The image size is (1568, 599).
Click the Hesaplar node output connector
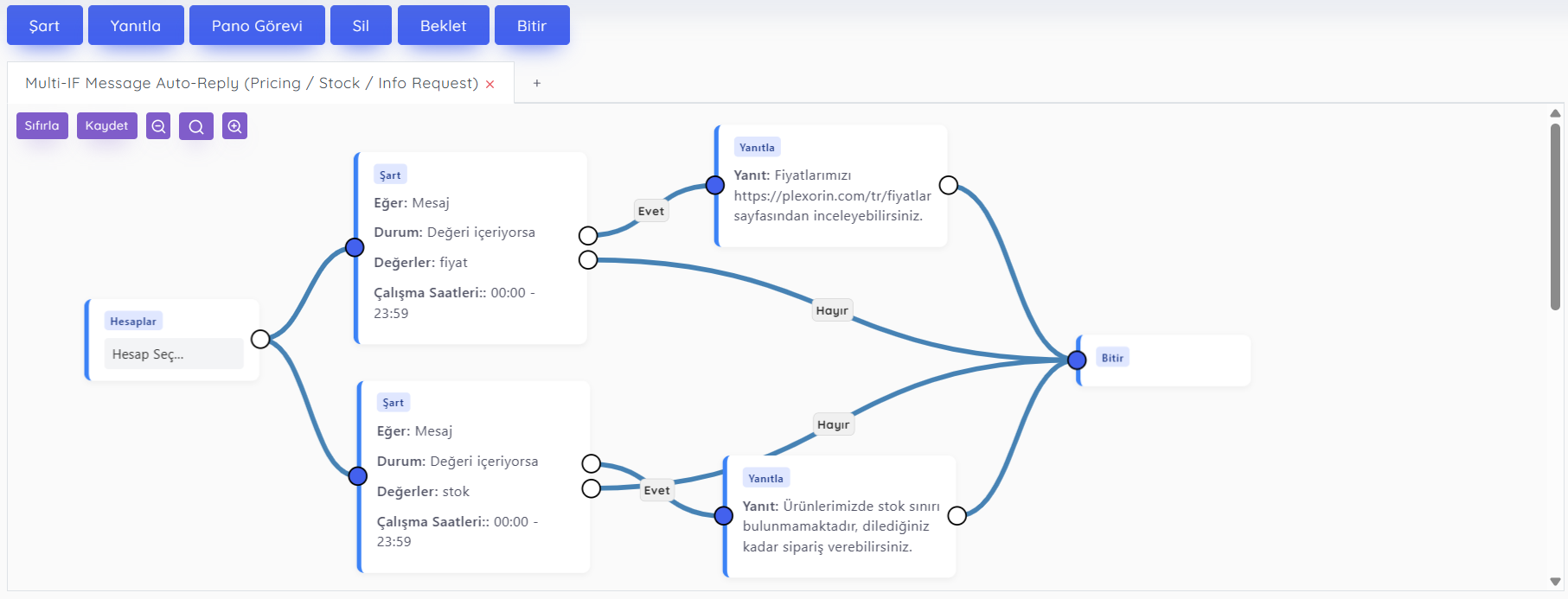point(260,339)
